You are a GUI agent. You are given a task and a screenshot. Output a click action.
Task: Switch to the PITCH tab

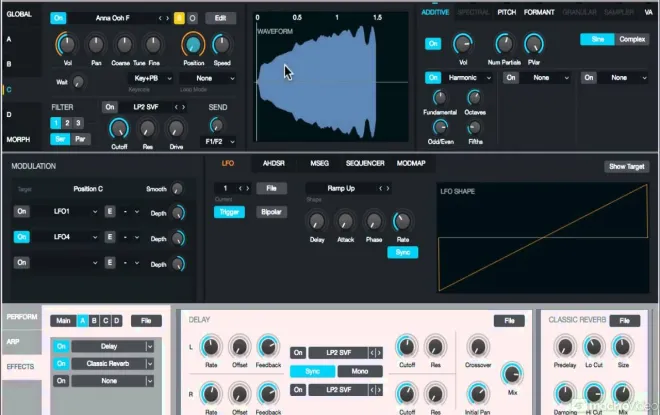point(506,13)
